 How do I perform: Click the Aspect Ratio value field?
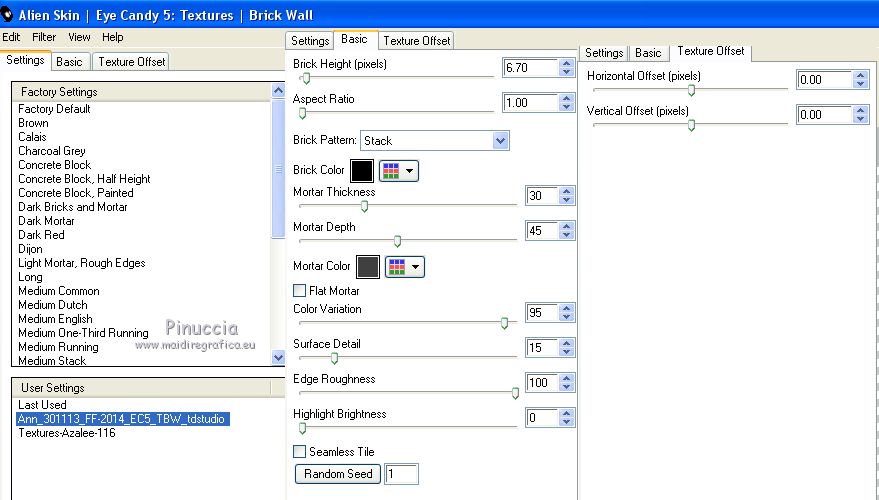530,103
